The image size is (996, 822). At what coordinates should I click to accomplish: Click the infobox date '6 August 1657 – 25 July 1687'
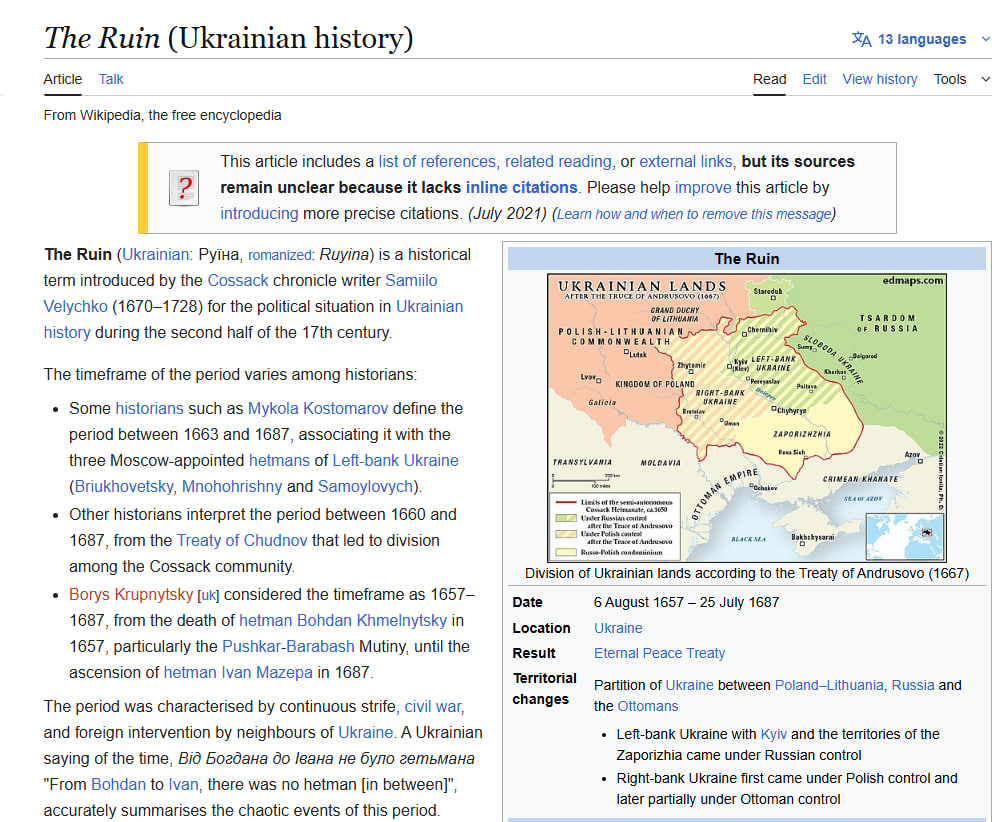(686, 603)
